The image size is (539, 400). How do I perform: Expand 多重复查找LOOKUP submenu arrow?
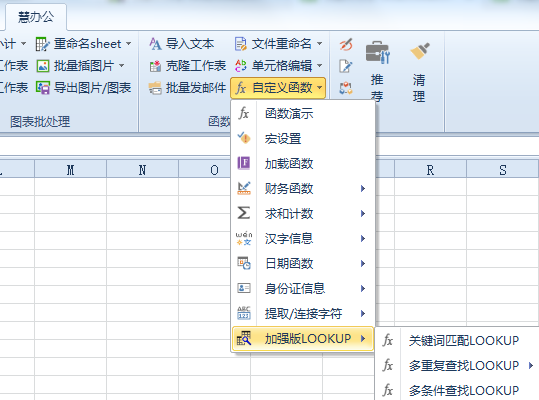click(x=531, y=366)
